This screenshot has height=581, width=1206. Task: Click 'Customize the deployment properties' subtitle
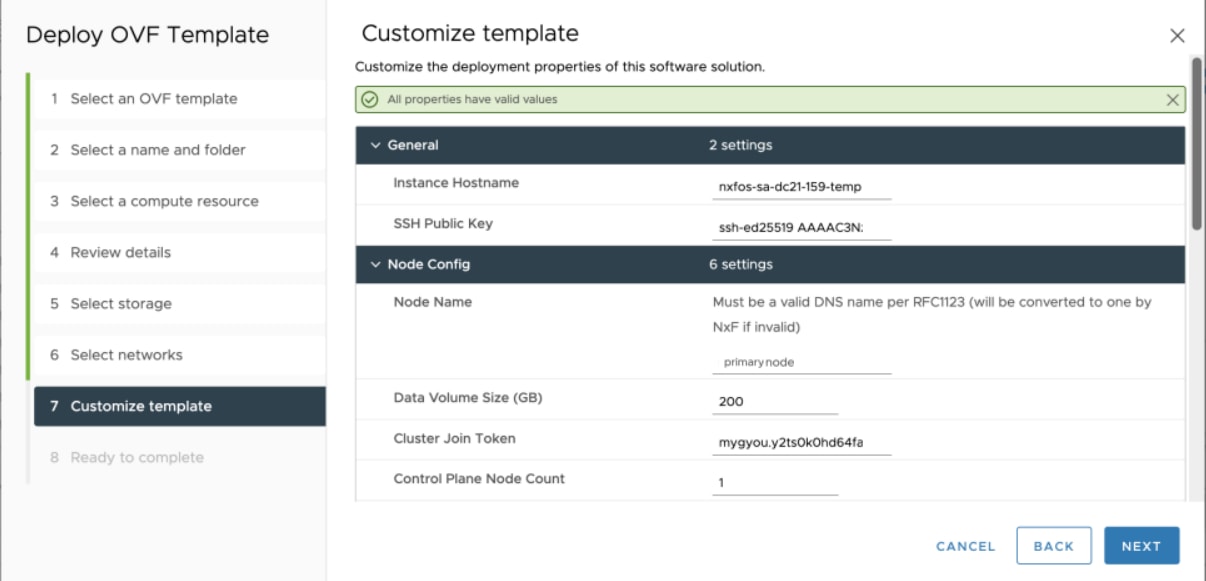560,67
